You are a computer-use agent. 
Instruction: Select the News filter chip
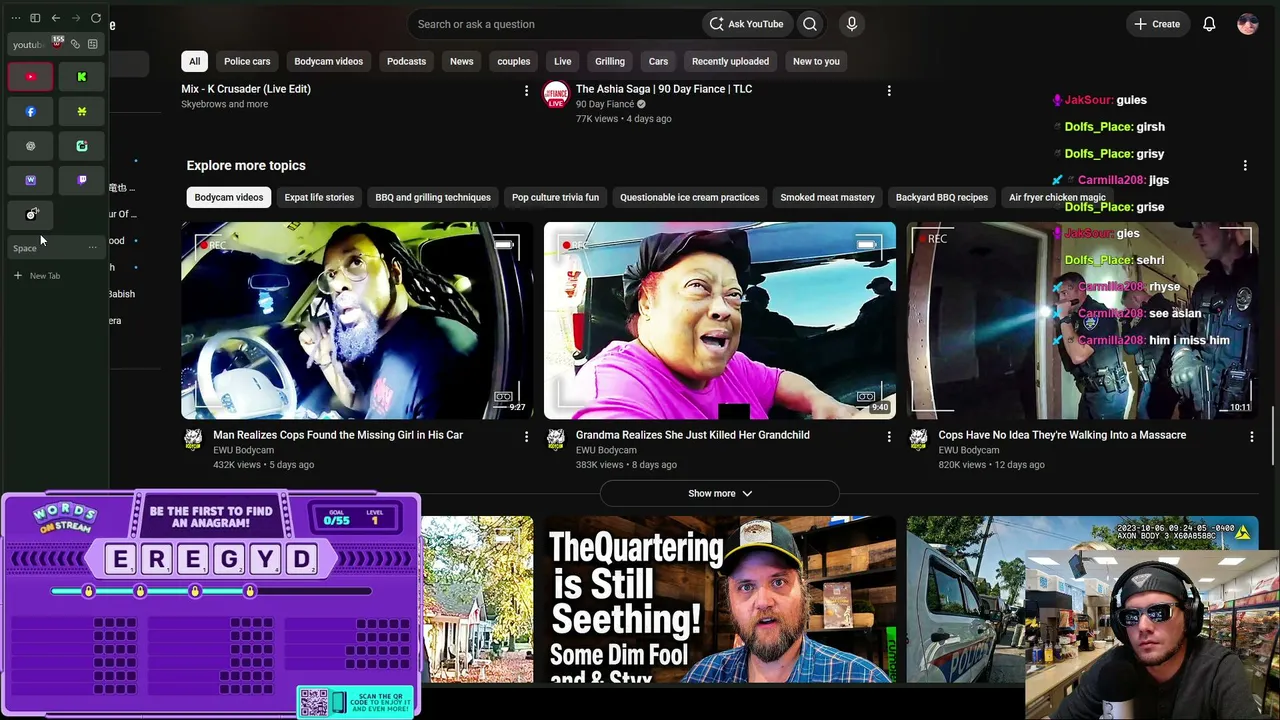coord(461,61)
